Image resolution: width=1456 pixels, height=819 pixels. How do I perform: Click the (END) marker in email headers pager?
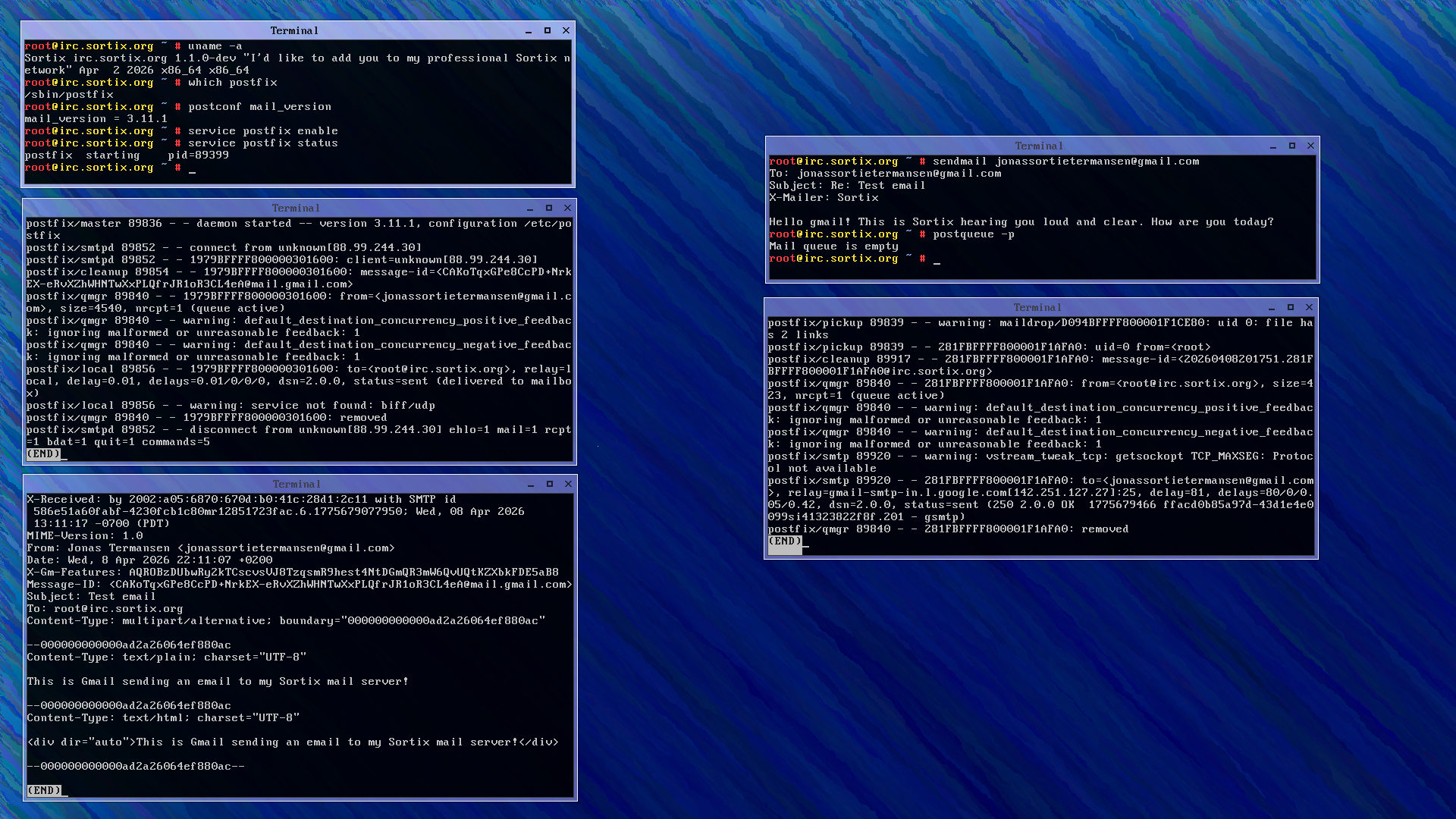point(43,790)
